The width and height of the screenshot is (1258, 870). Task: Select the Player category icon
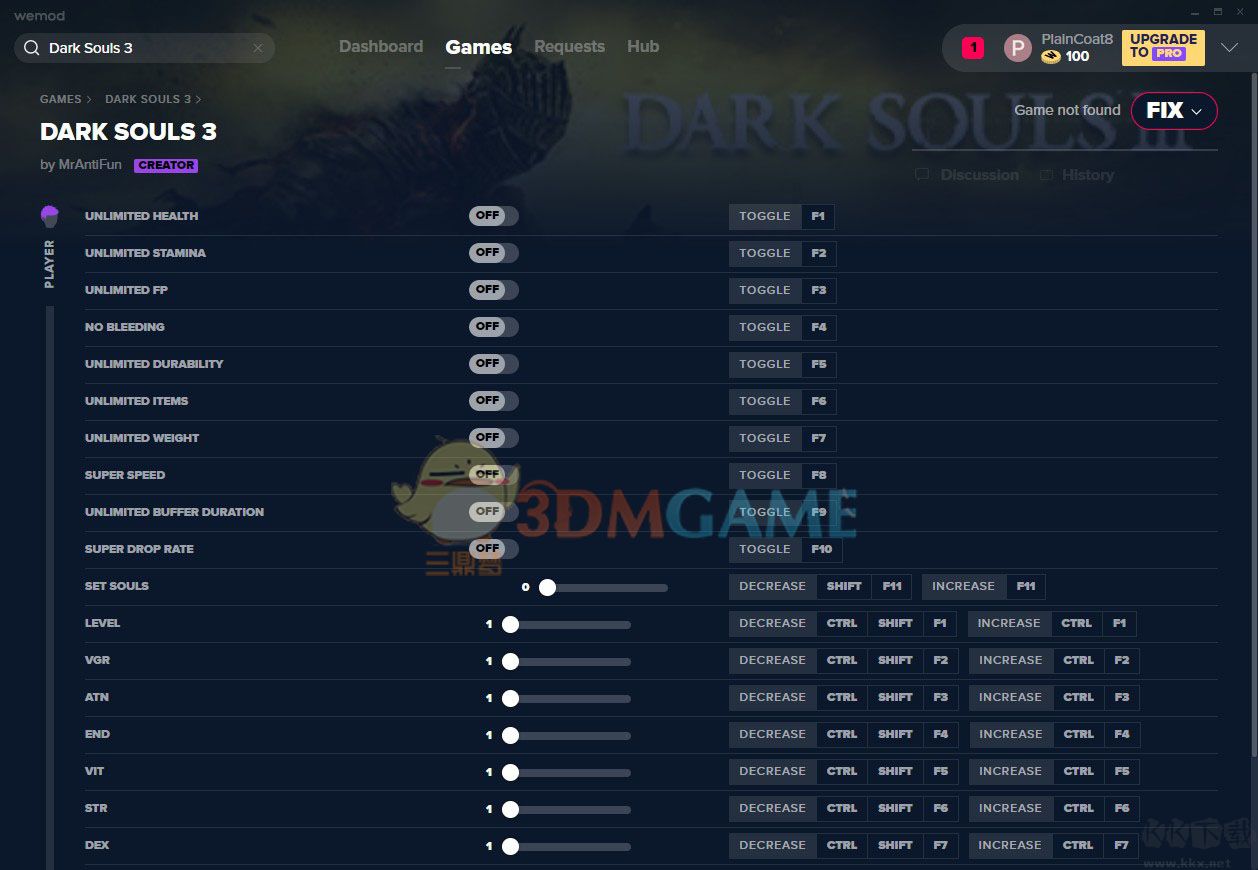(49, 216)
